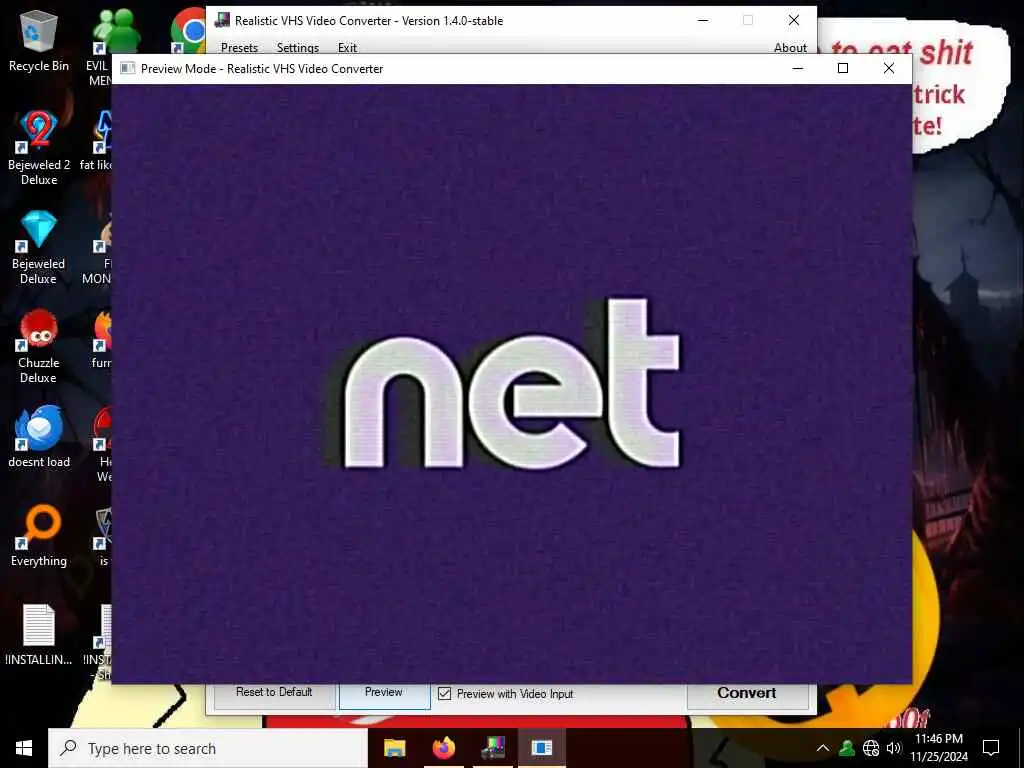Click the VHS Converter title bar icon

click(x=222, y=20)
